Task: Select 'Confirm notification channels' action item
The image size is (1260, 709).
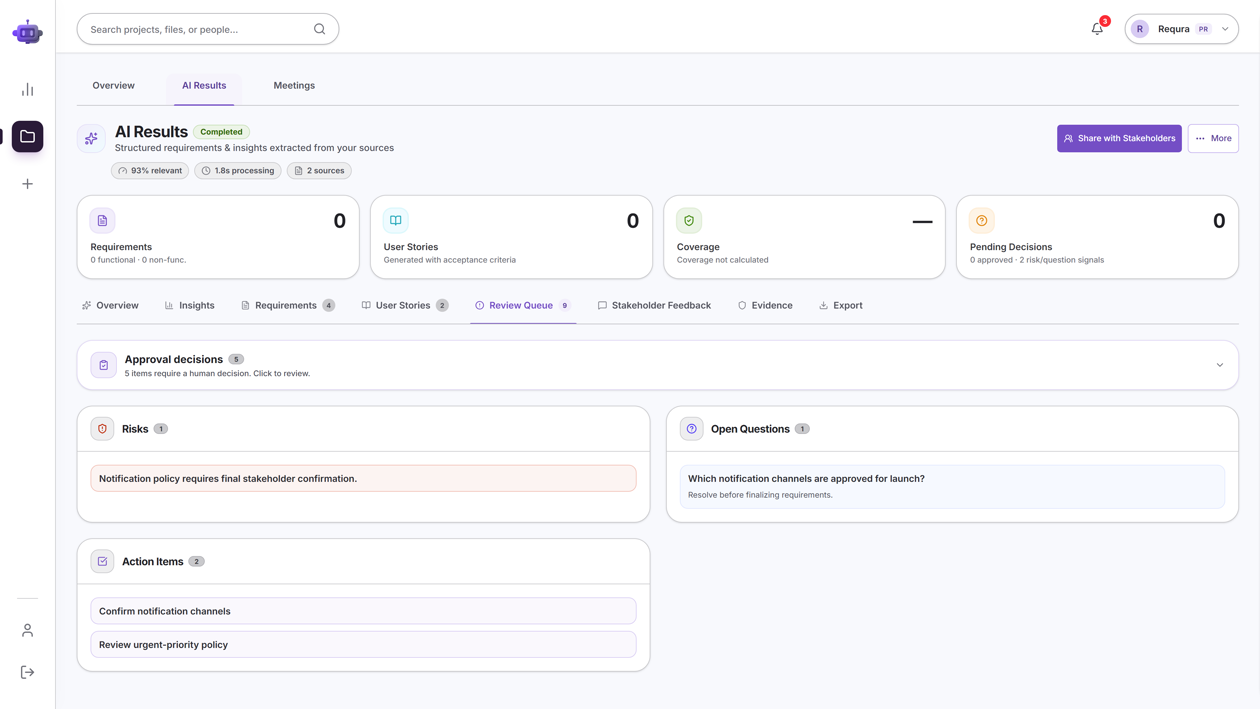Action: pos(363,611)
